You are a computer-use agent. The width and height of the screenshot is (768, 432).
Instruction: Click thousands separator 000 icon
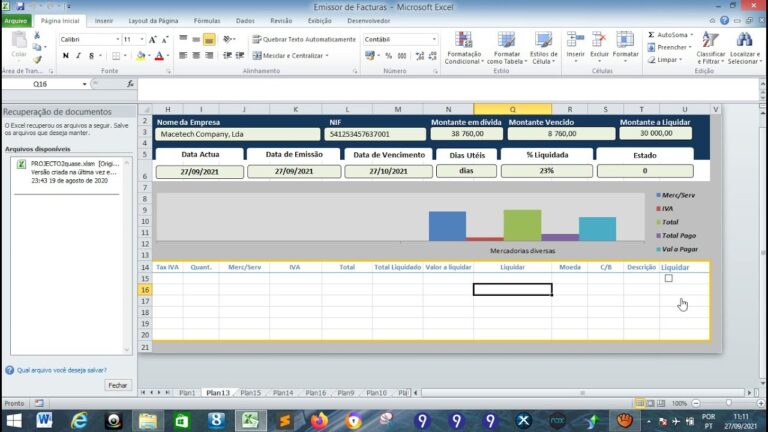coord(402,56)
